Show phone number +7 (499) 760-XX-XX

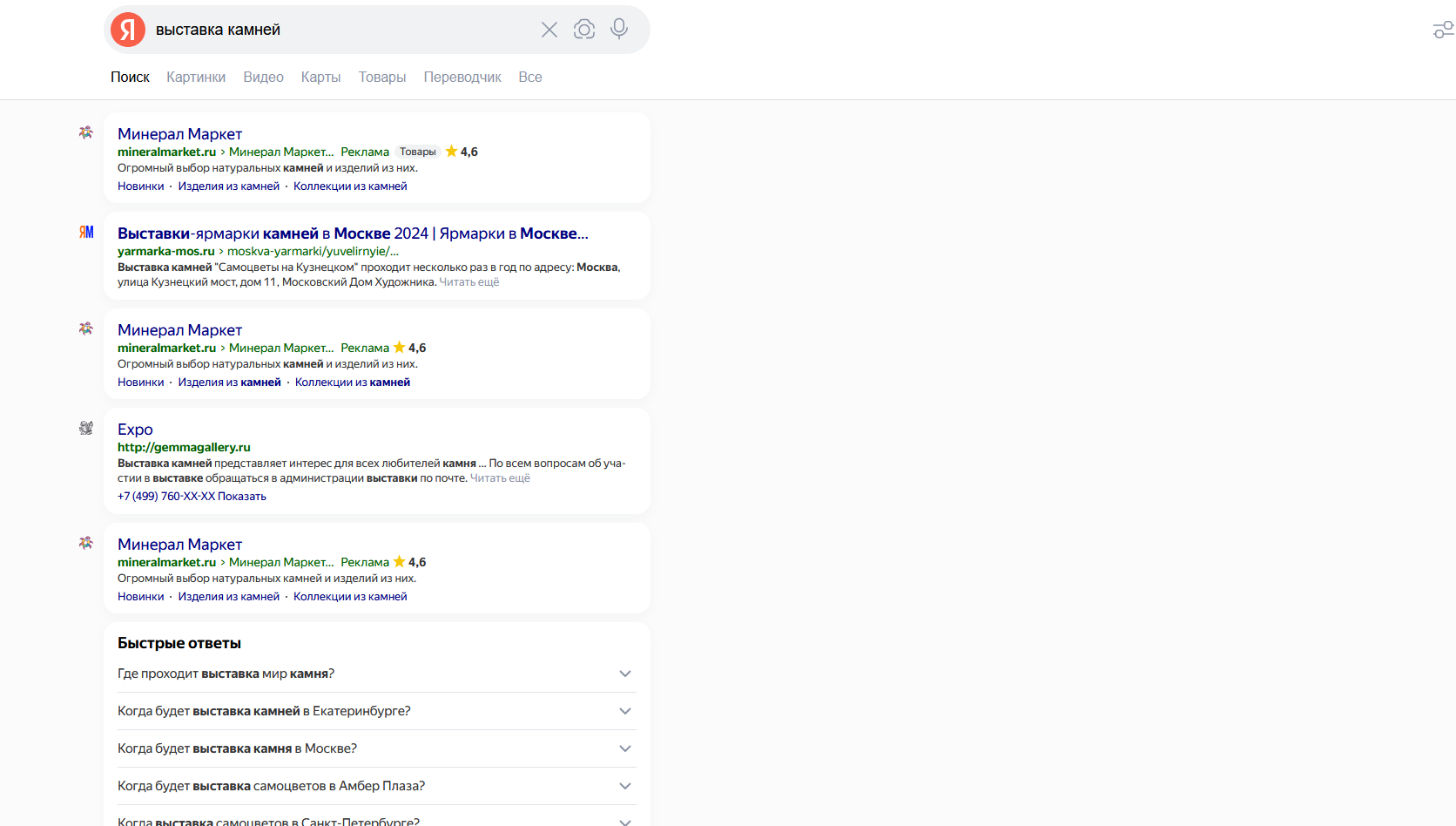point(192,496)
